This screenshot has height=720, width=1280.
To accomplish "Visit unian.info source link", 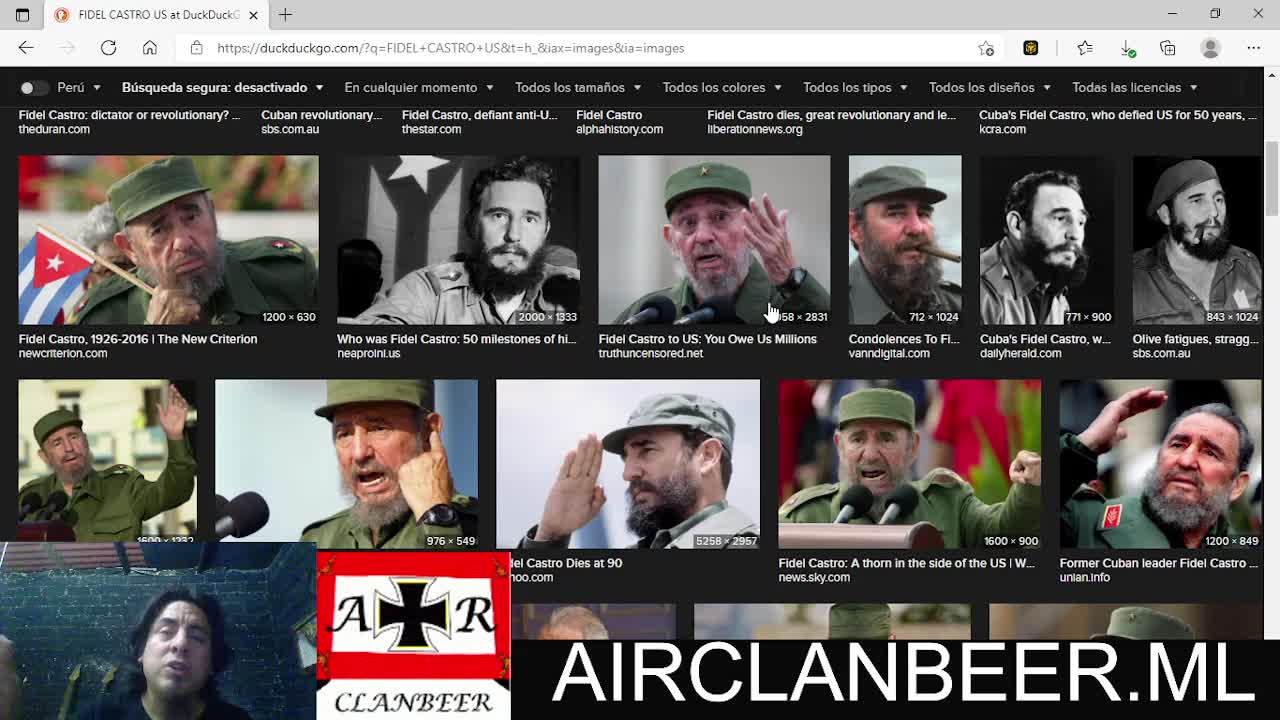I will (x=1084, y=577).
